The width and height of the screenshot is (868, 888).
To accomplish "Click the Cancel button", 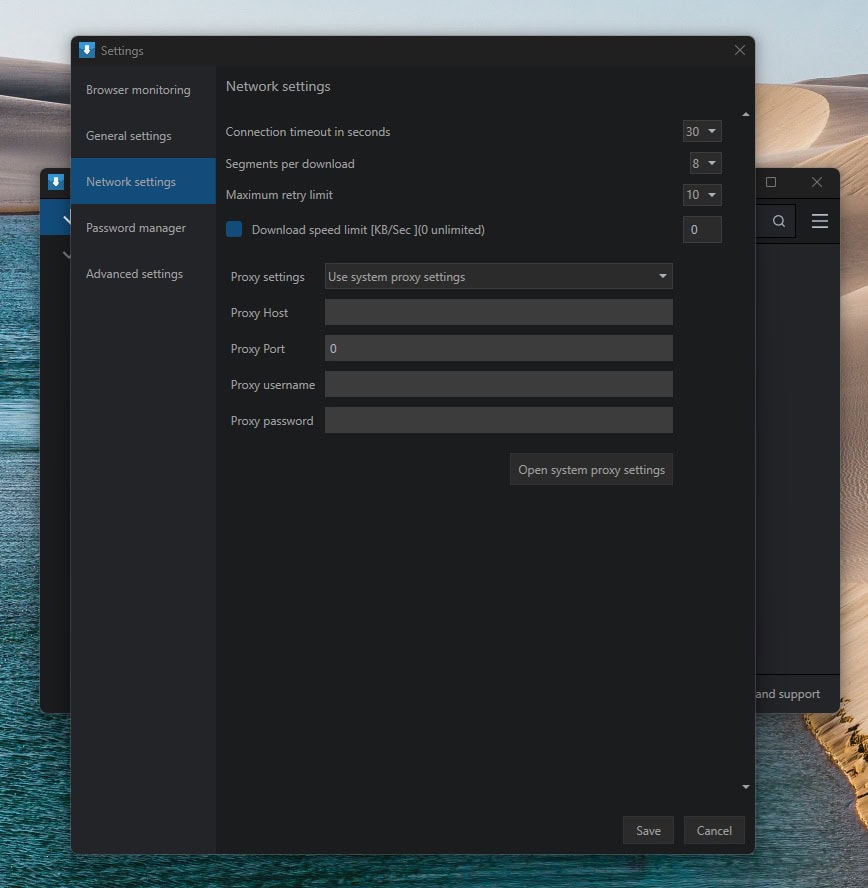I will tap(714, 830).
